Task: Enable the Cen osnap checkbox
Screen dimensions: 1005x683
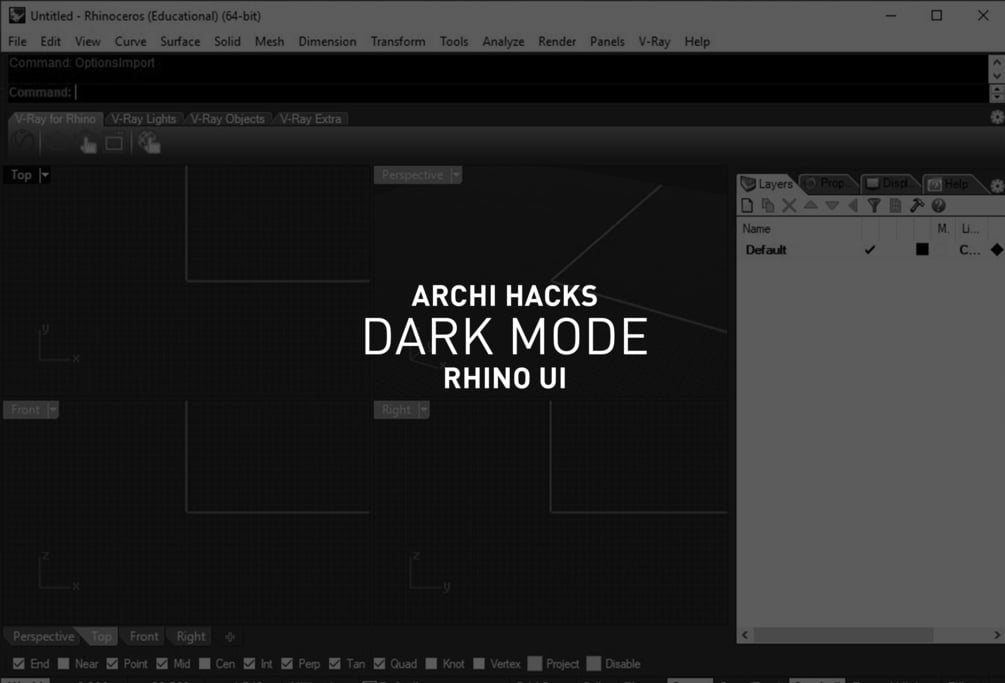Action: tap(204, 664)
